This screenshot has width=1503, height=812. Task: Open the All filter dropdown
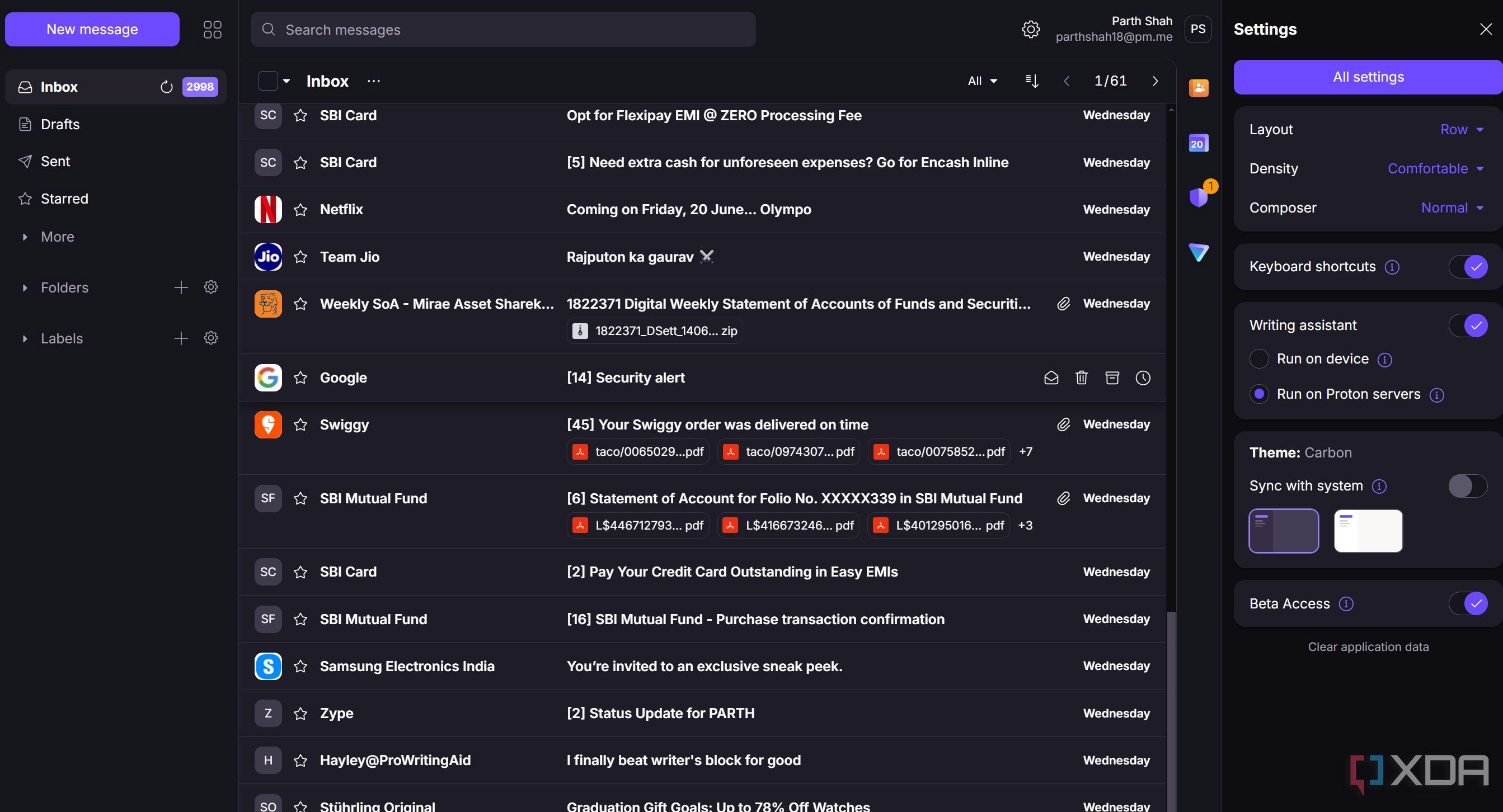pyautogui.click(x=982, y=81)
